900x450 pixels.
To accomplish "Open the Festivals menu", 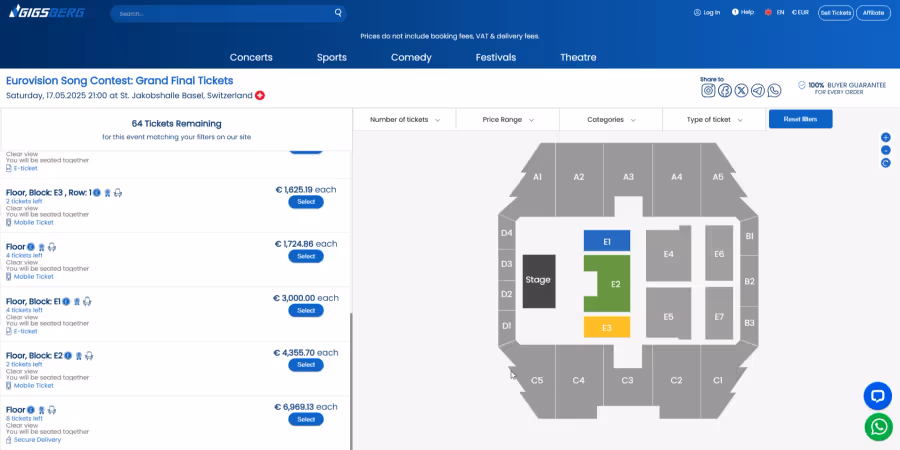I will click(496, 57).
